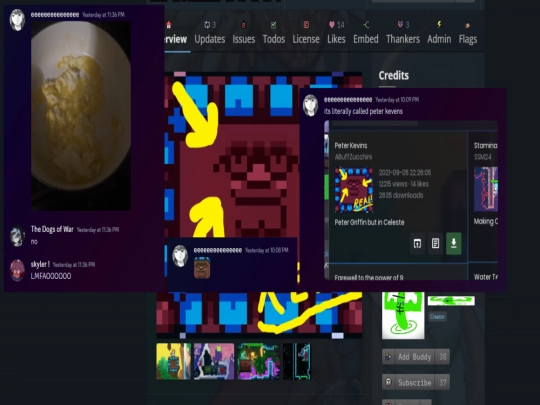Click the page document icon on Peter Kevins card
Image resolution: width=540 pixels, height=405 pixels.
coord(435,243)
